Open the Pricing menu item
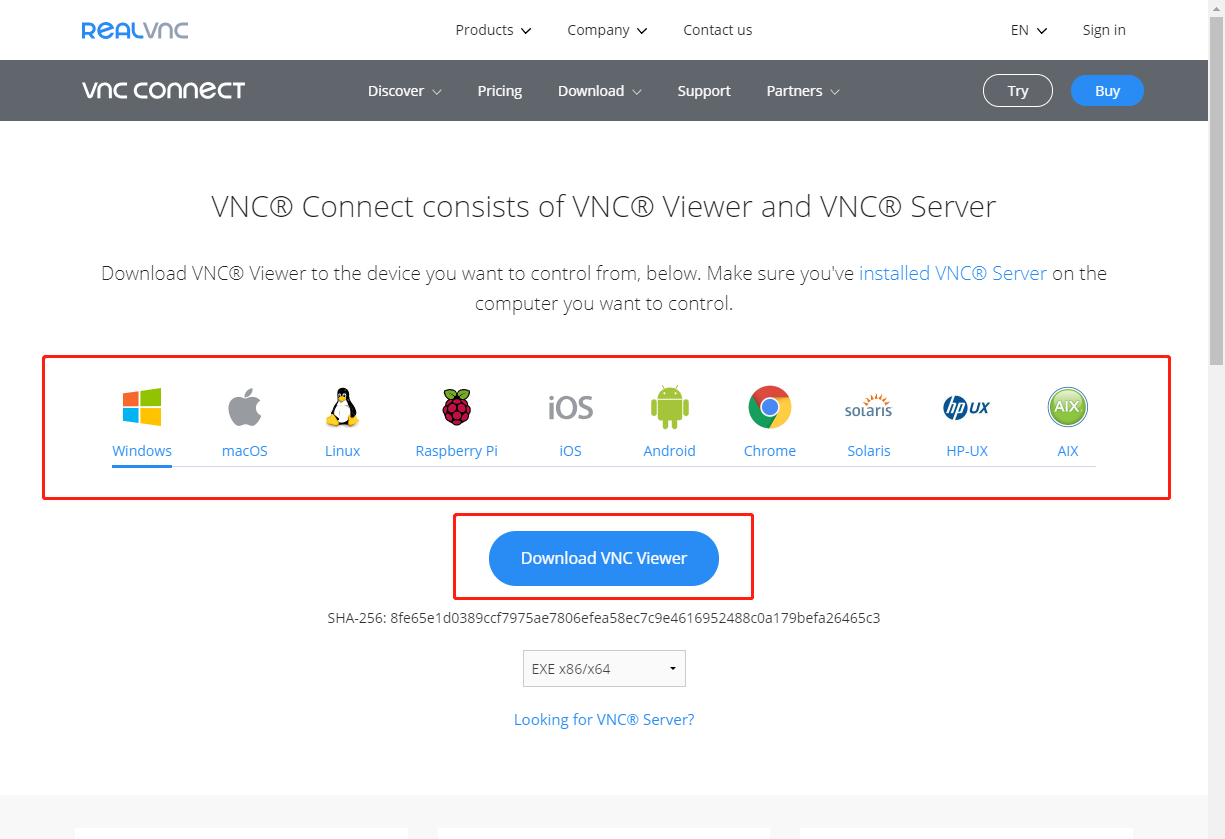 pyautogui.click(x=500, y=90)
